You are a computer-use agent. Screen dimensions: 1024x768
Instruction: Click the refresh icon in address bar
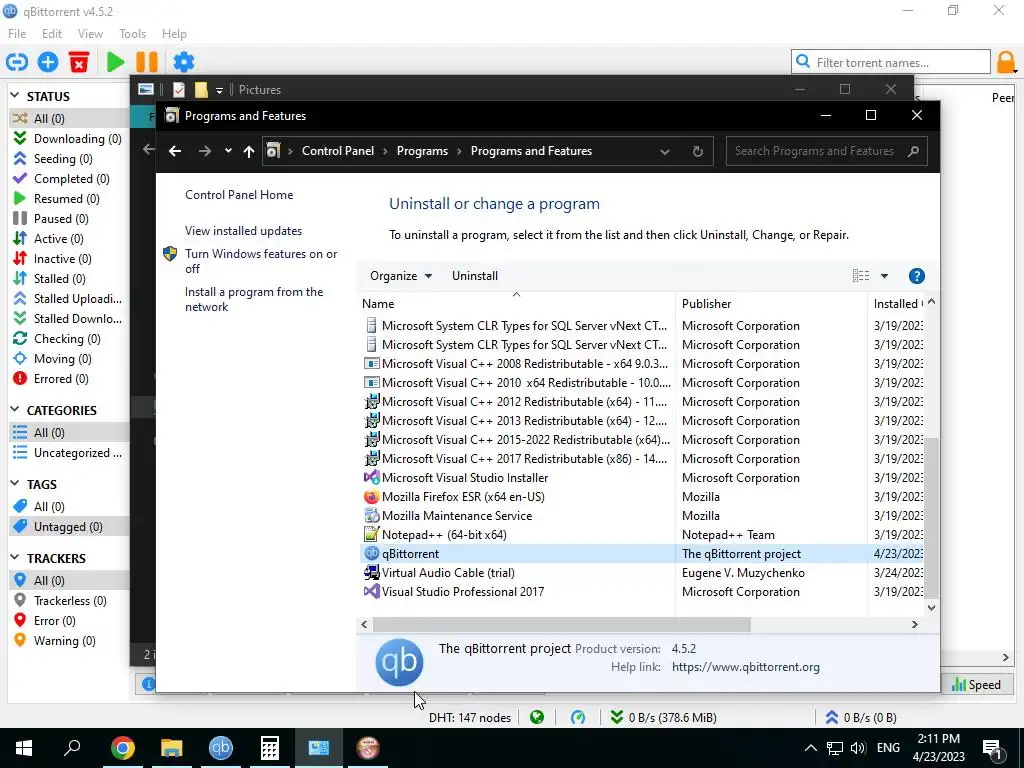tap(697, 152)
